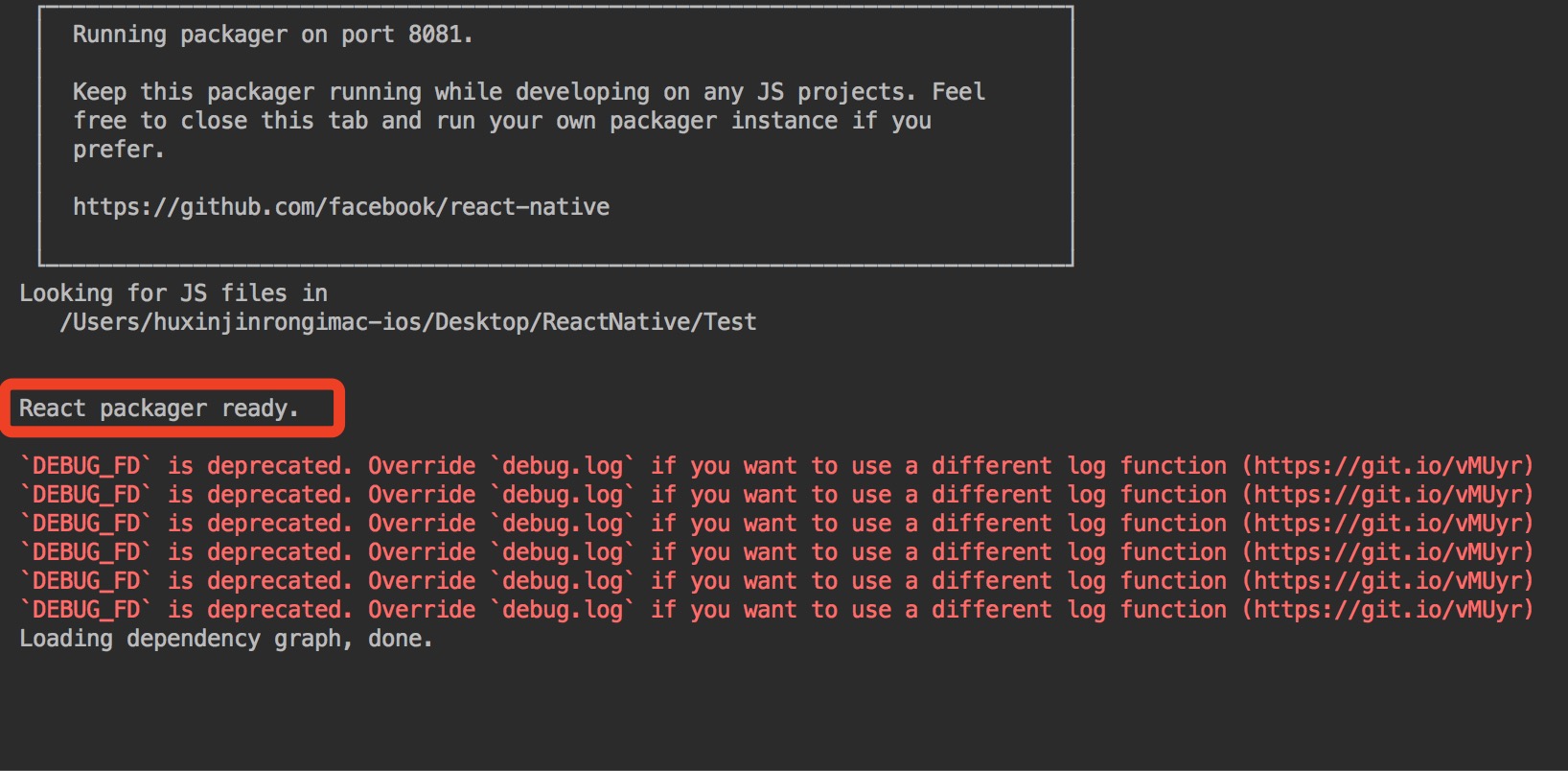Select the port number 8081

click(x=435, y=35)
